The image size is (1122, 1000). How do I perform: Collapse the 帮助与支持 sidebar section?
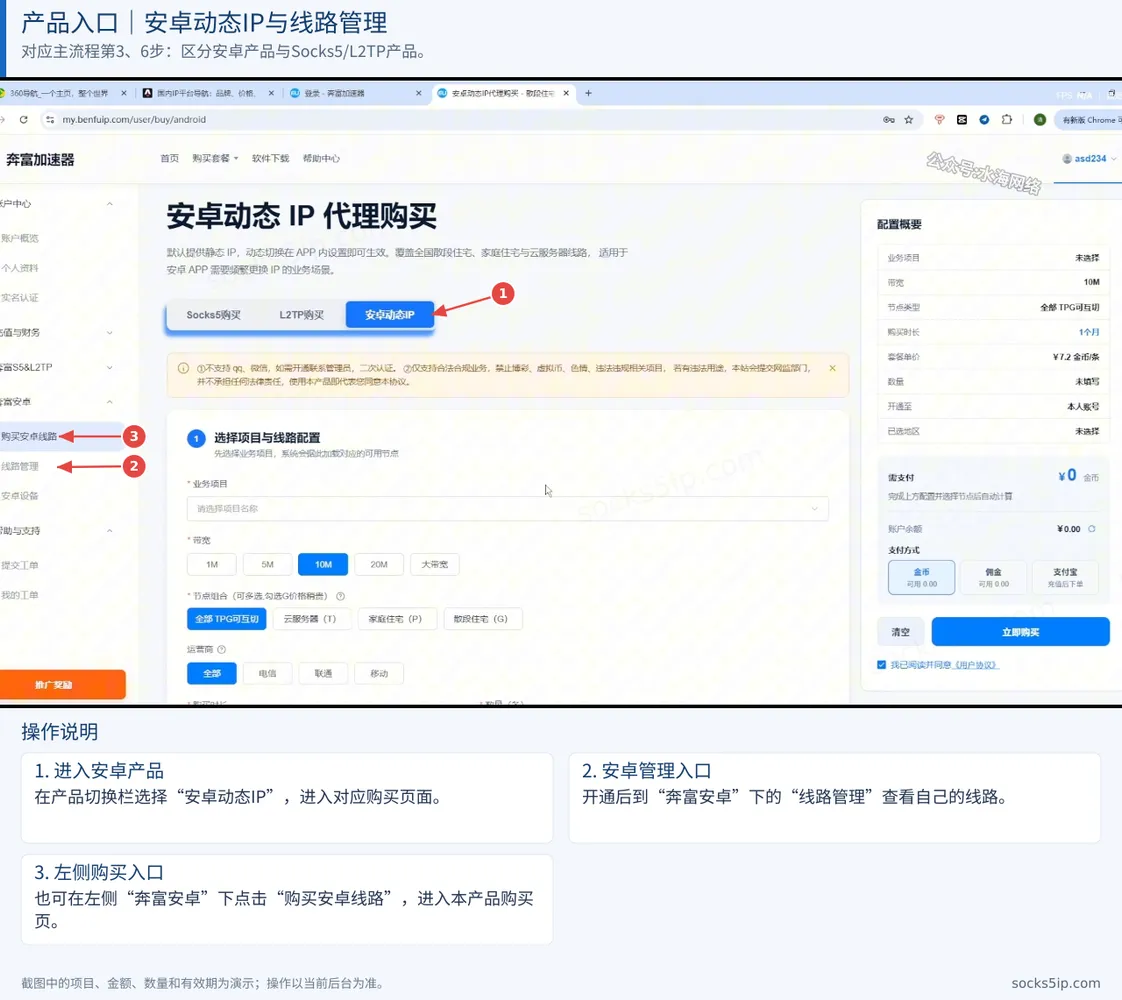pyautogui.click(x=57, y=531)
